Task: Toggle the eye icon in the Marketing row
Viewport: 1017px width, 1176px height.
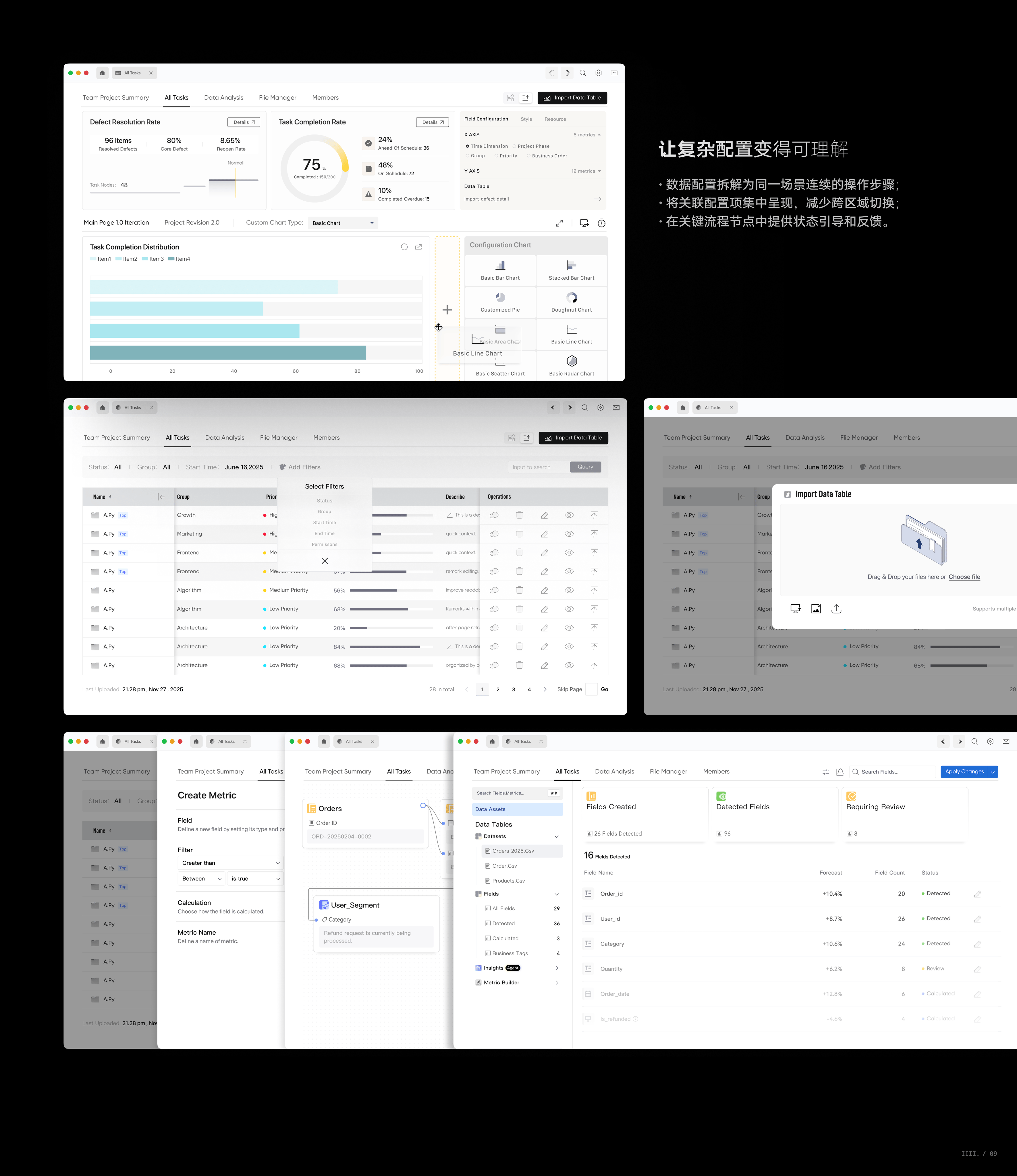Action: tap(569, 534)
